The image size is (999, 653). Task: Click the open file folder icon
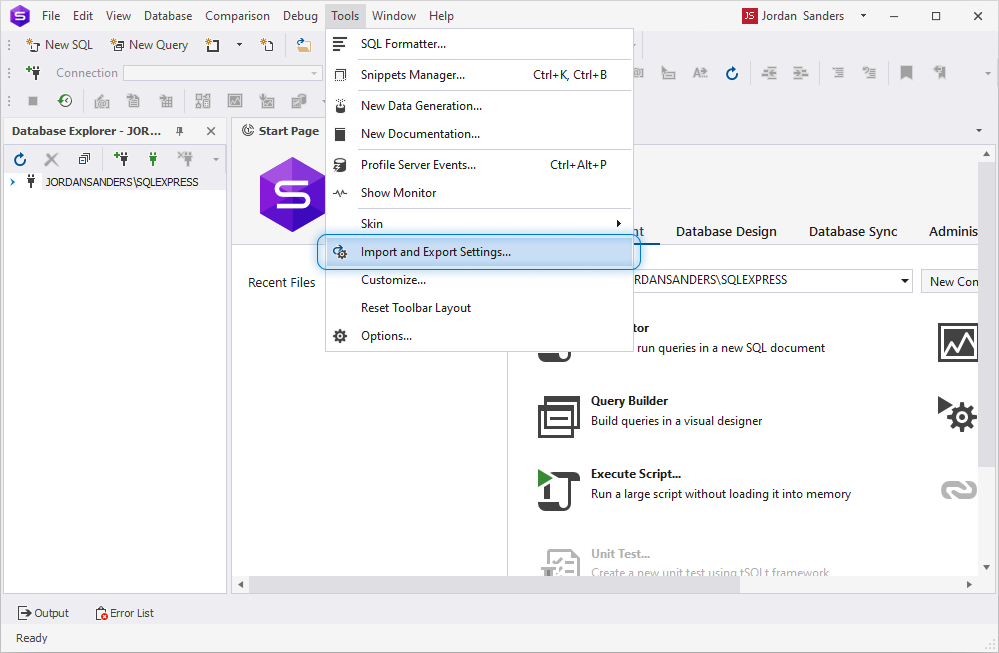click(x=304, y=45)
